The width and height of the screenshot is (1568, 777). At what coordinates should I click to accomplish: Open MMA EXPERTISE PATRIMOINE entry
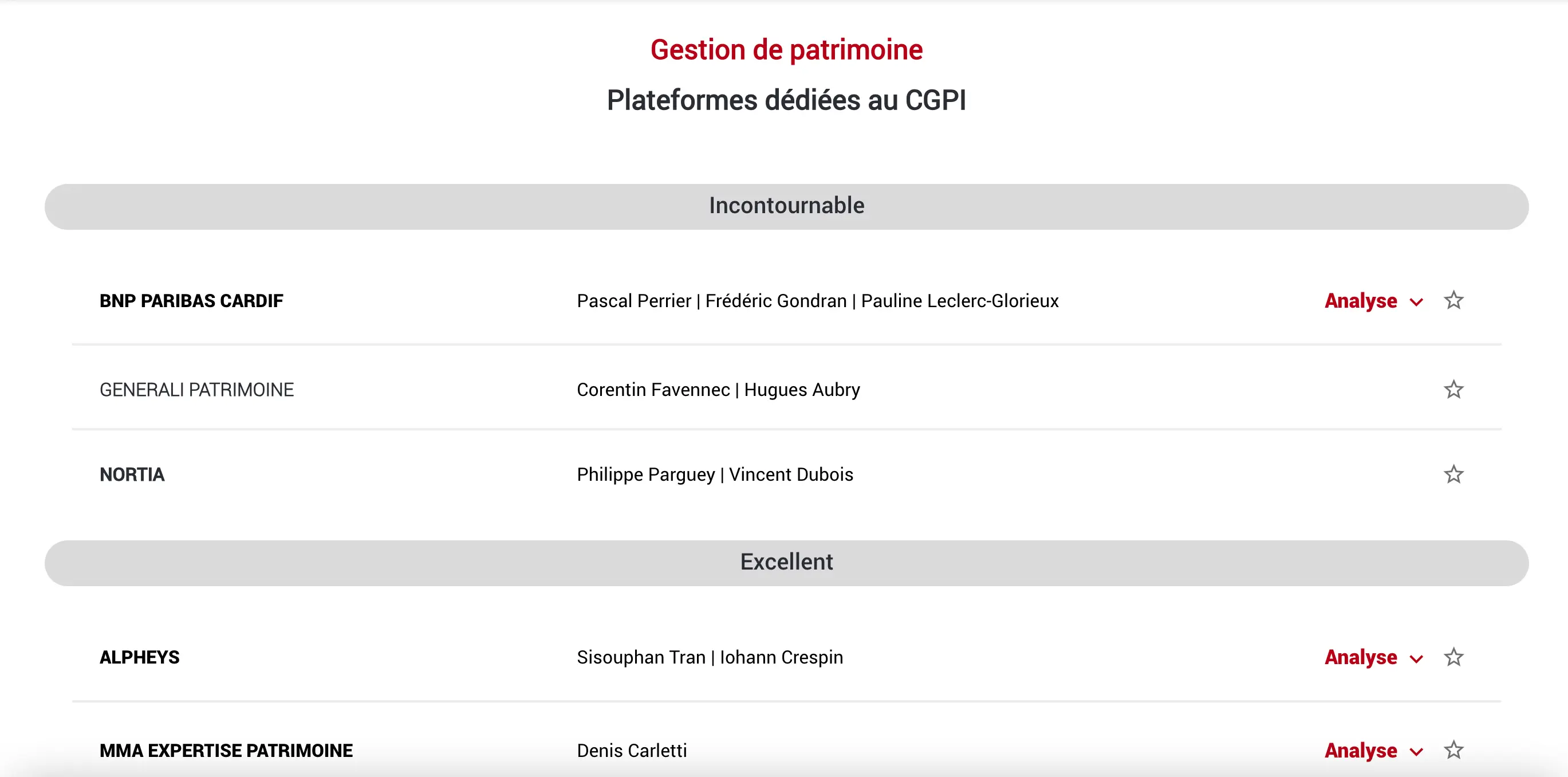226,750
